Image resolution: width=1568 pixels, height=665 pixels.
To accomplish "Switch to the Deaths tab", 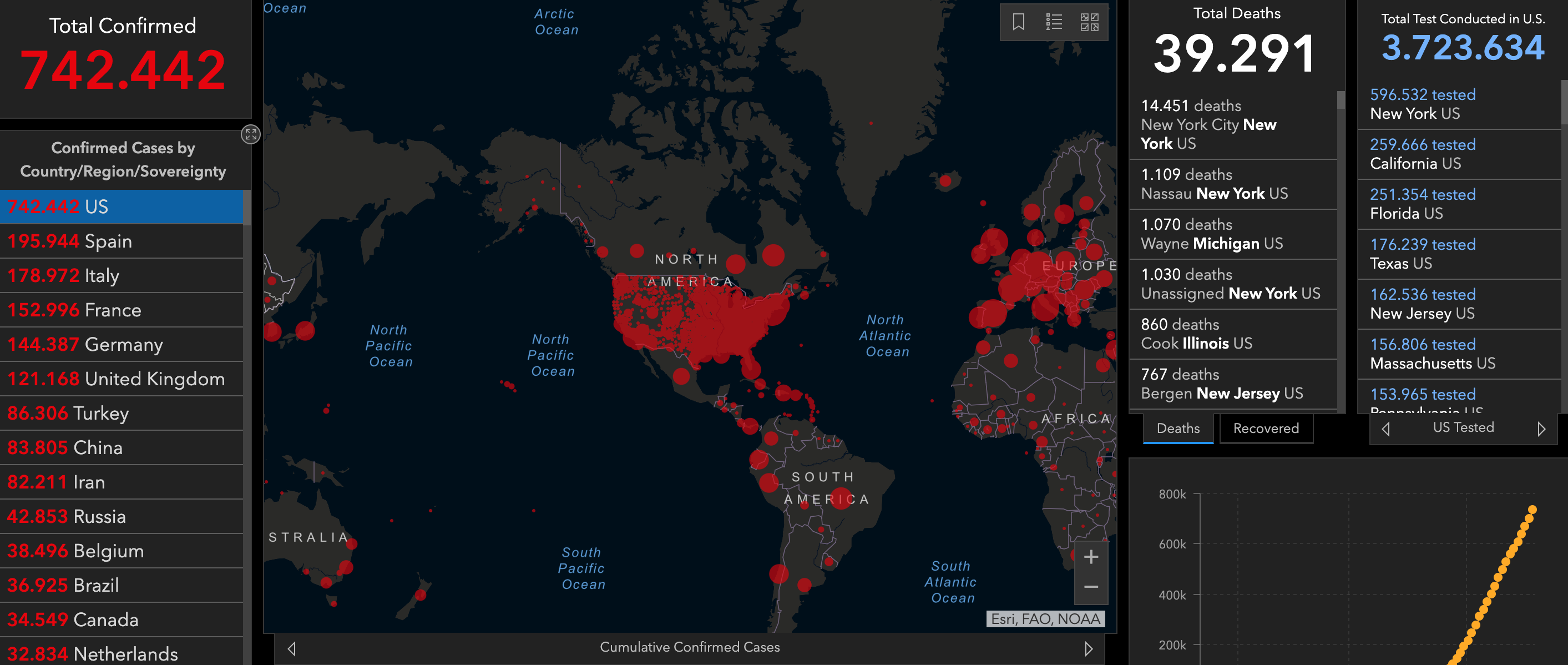I will [x=1177, y=428].
